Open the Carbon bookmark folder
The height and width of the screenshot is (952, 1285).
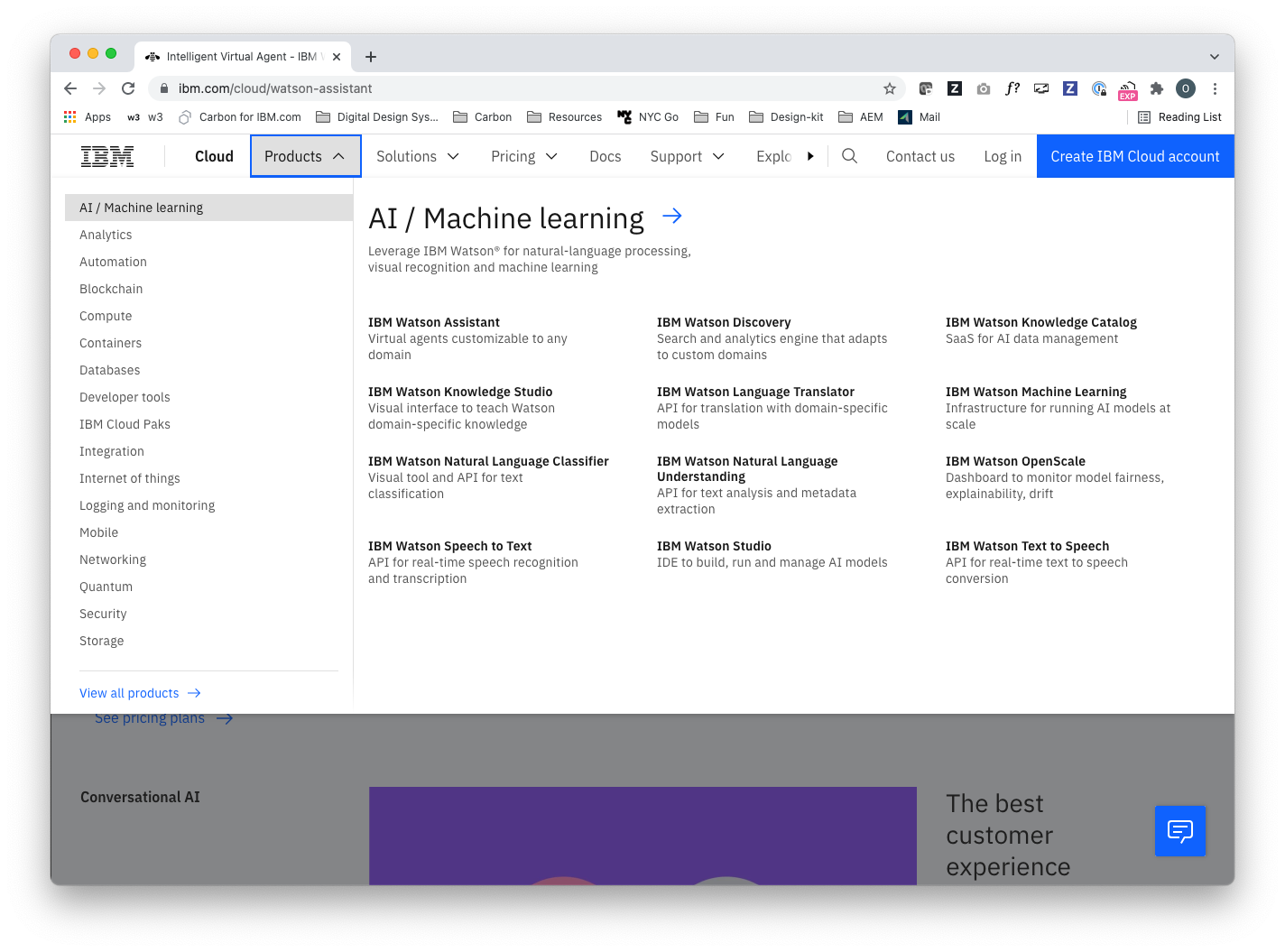coord(483,117)
